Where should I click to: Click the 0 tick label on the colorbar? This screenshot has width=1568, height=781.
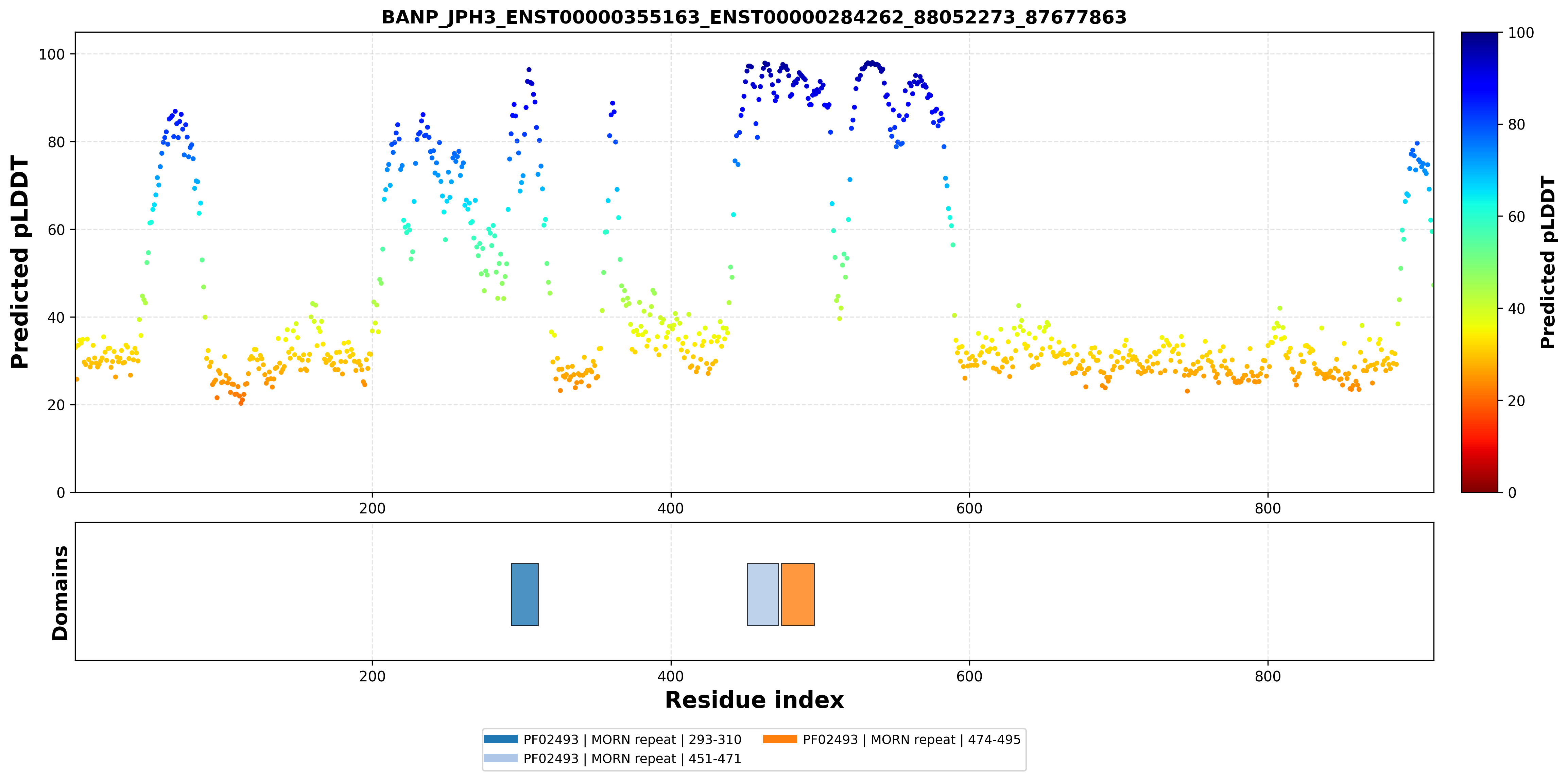(1512, 492)
